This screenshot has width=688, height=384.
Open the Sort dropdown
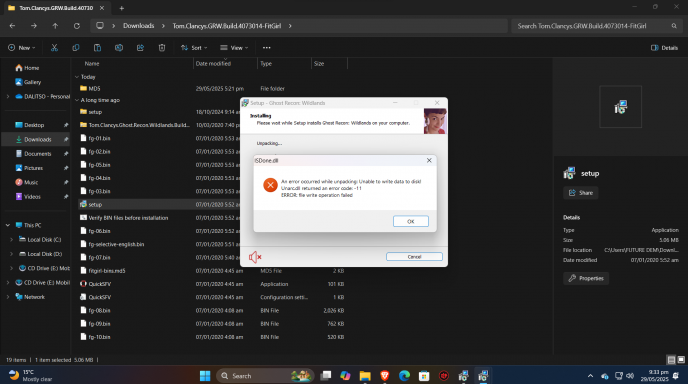pyautogui.click(x=194, y=47)
